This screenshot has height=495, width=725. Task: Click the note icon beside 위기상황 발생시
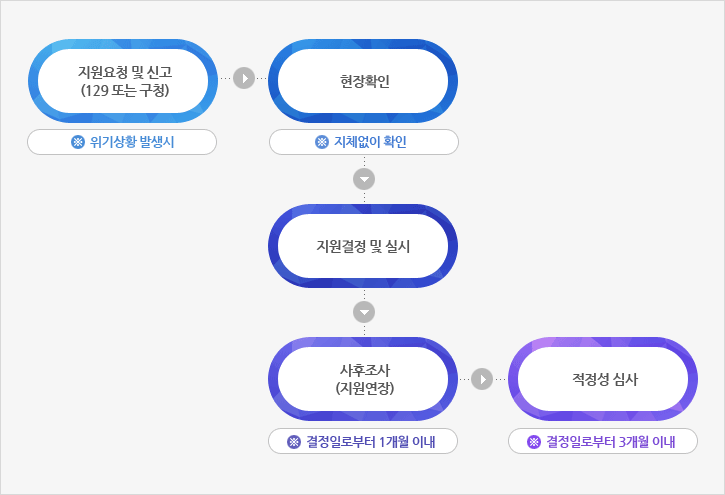[x=78, y=142]
